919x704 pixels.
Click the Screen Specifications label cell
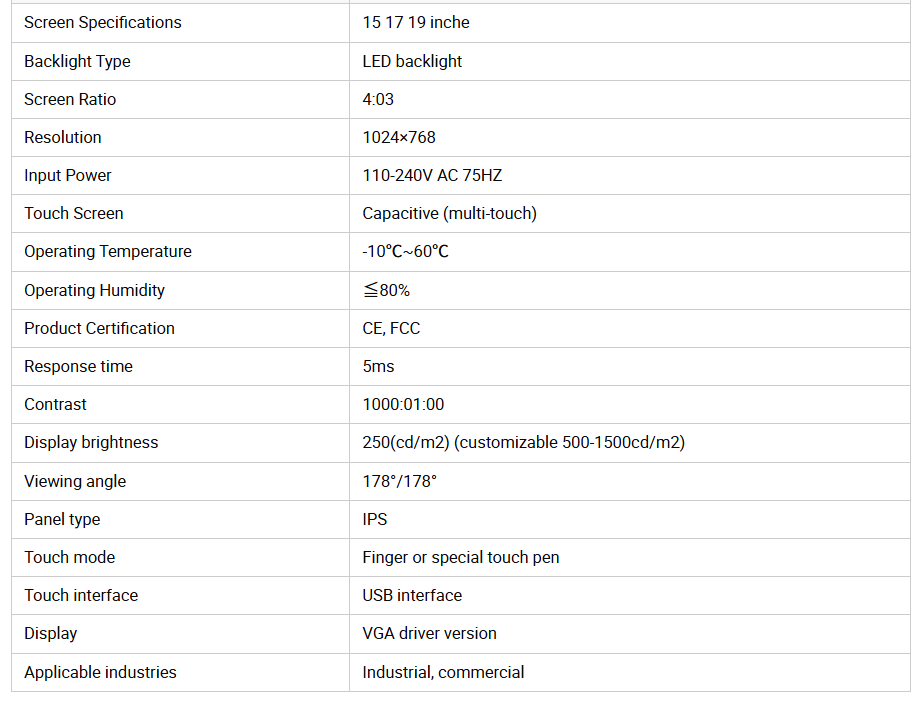pyautogui.click(x=103, y=22)
